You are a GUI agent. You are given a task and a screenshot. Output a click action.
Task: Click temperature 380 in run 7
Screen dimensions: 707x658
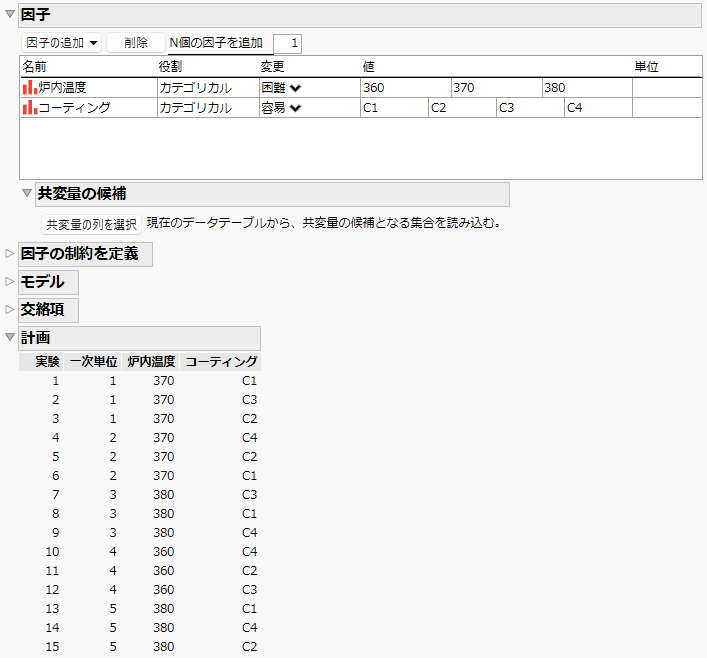tap(164, 495)
